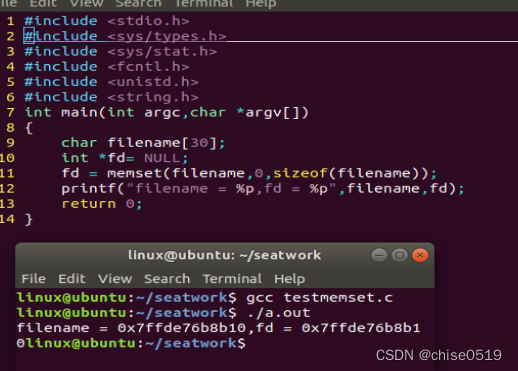Open Terminal menu in seatwork terminal window

[x=232, y=279]
